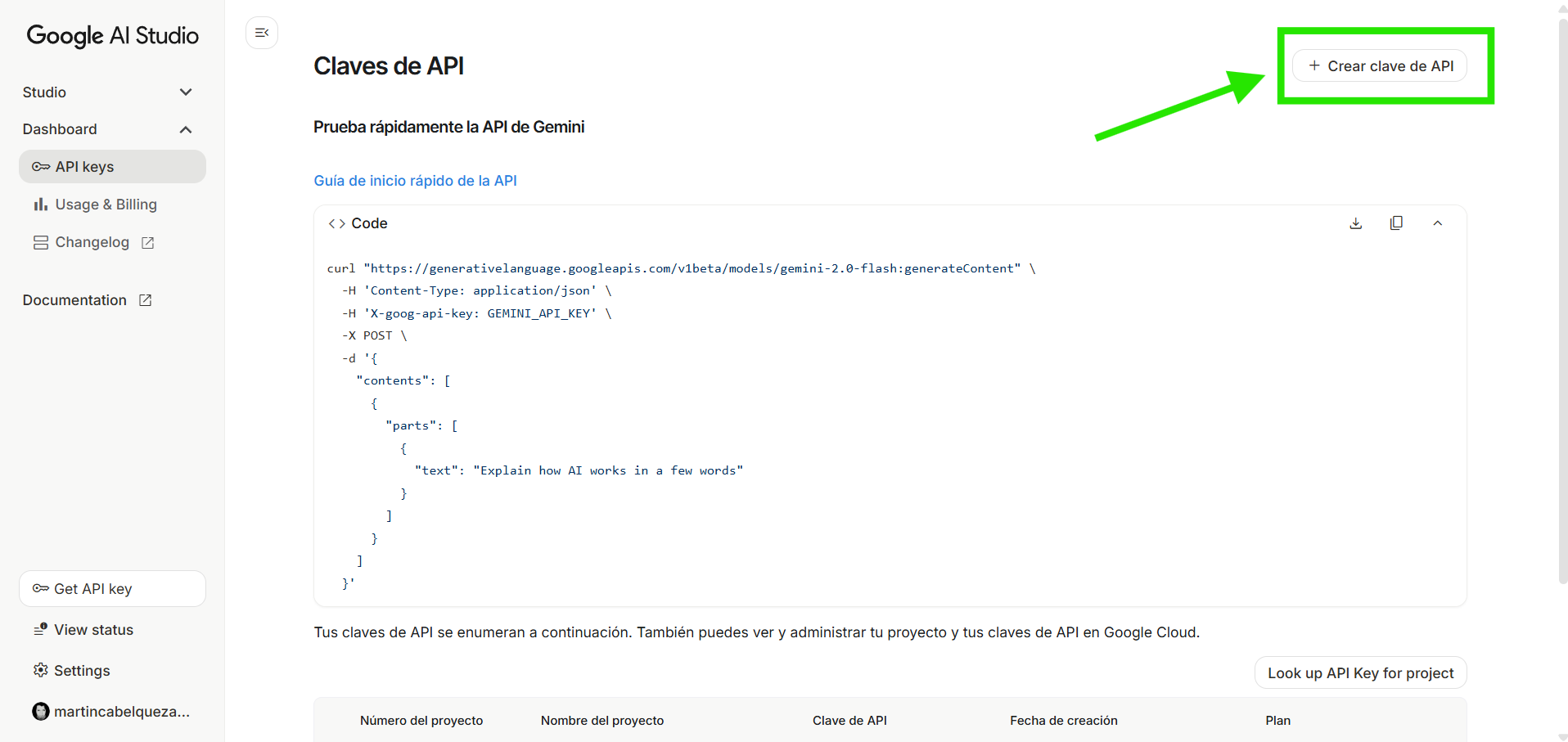Expand the Studio section chevron
The height and width of the screenshot is (742, 1568).
186,92
